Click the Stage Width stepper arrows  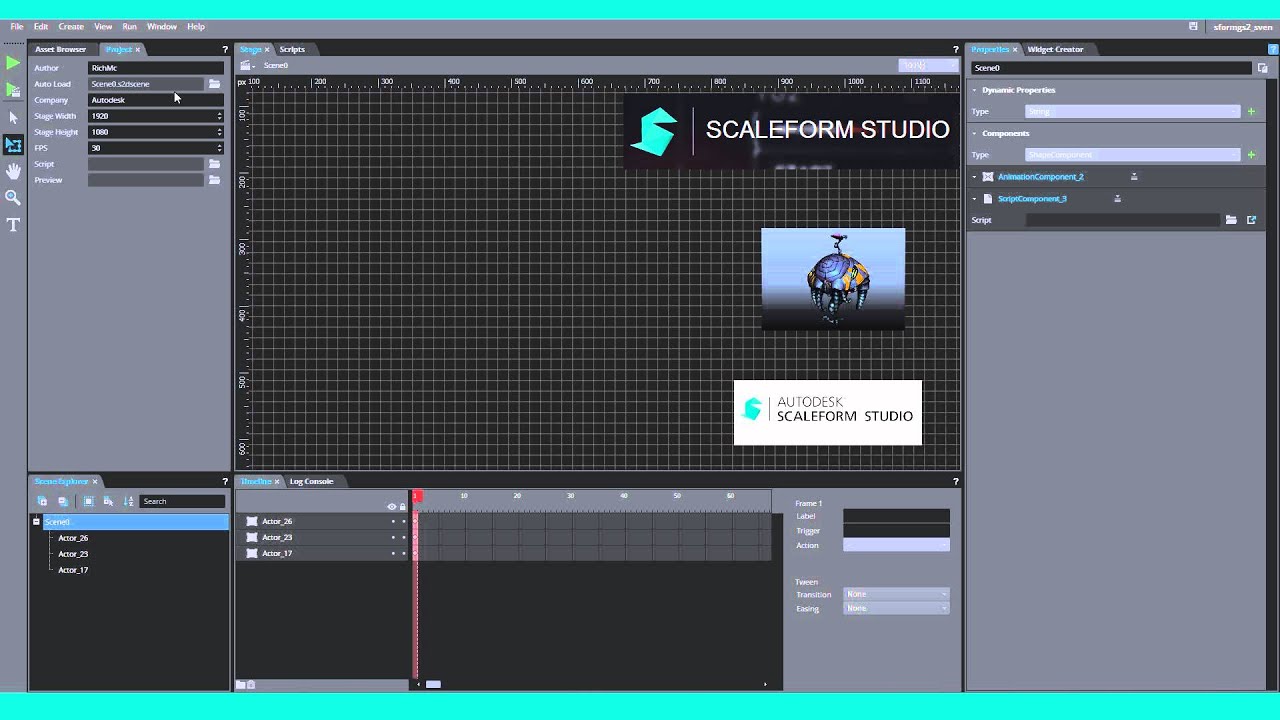pos(219,116)
